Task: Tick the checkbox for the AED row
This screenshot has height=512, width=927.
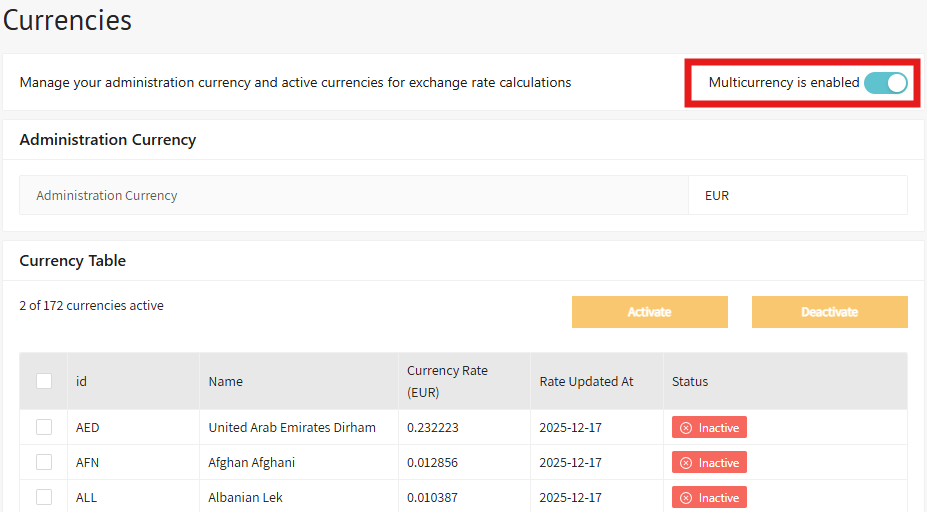Action: (44, 427)
